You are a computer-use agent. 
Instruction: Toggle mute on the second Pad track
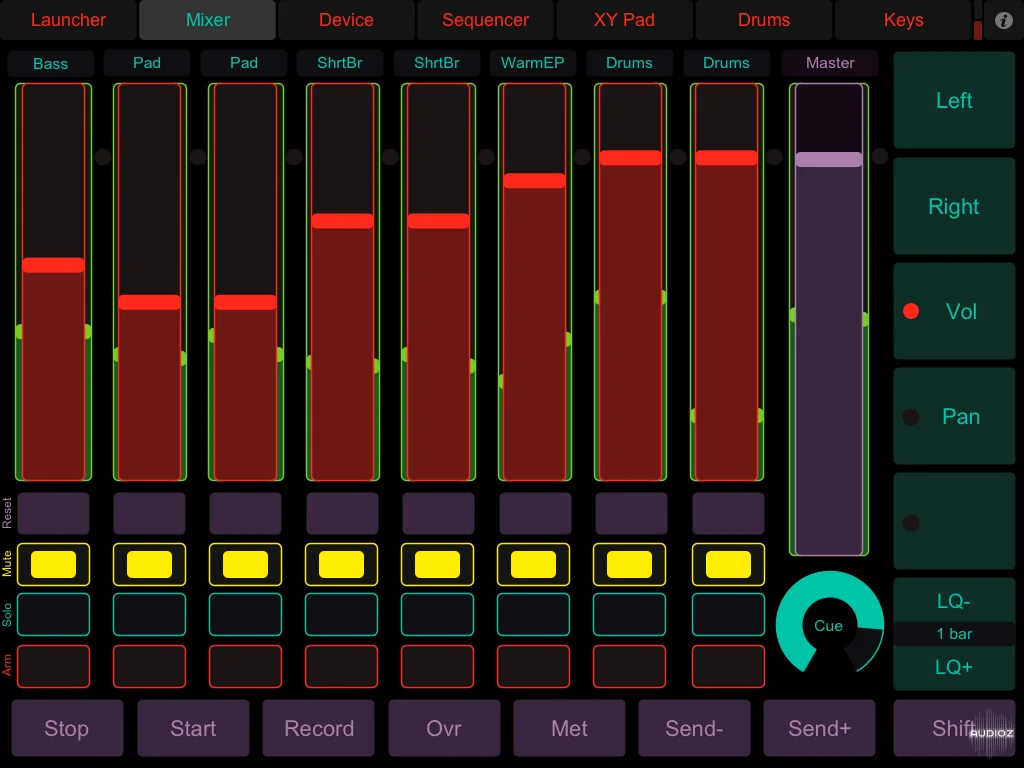[x=246, y=564]
